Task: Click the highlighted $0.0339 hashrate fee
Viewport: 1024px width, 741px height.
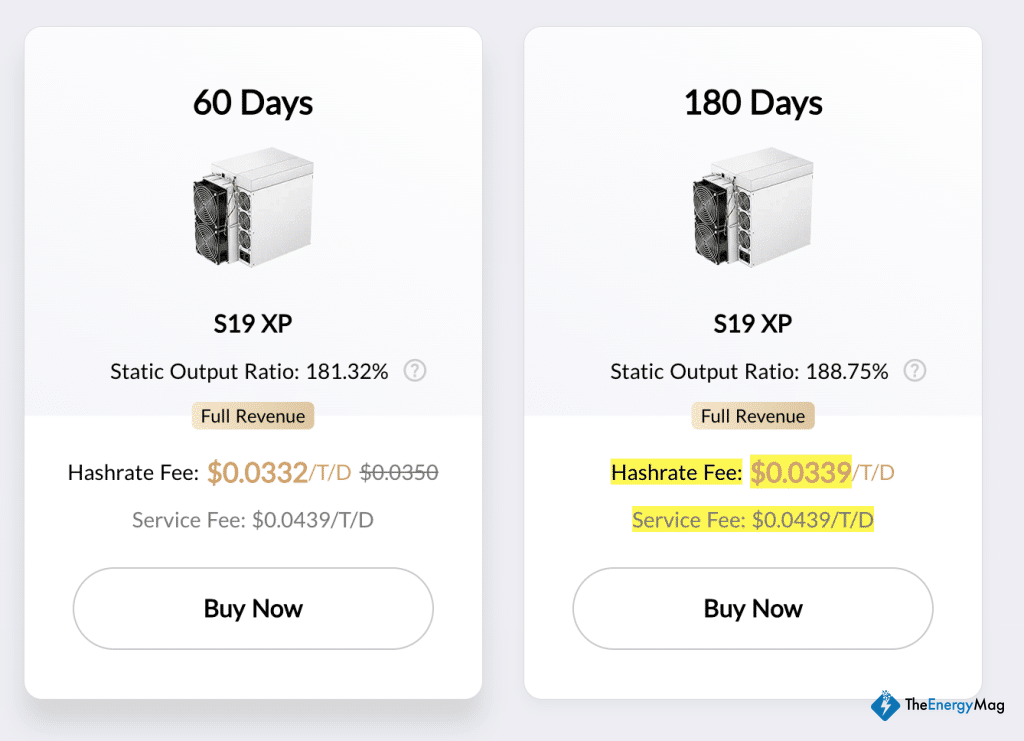Action: click(x=800, y=472)
